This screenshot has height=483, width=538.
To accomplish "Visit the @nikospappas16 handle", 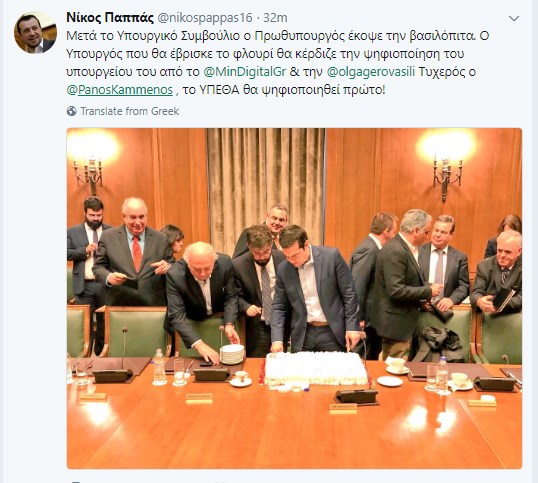I will pyautogui.click(x=204, y=17).
